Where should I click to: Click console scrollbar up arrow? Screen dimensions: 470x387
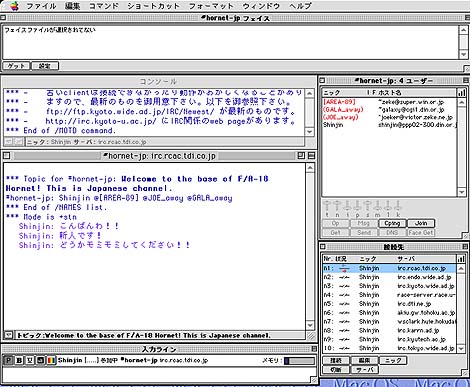click(310, 93)
